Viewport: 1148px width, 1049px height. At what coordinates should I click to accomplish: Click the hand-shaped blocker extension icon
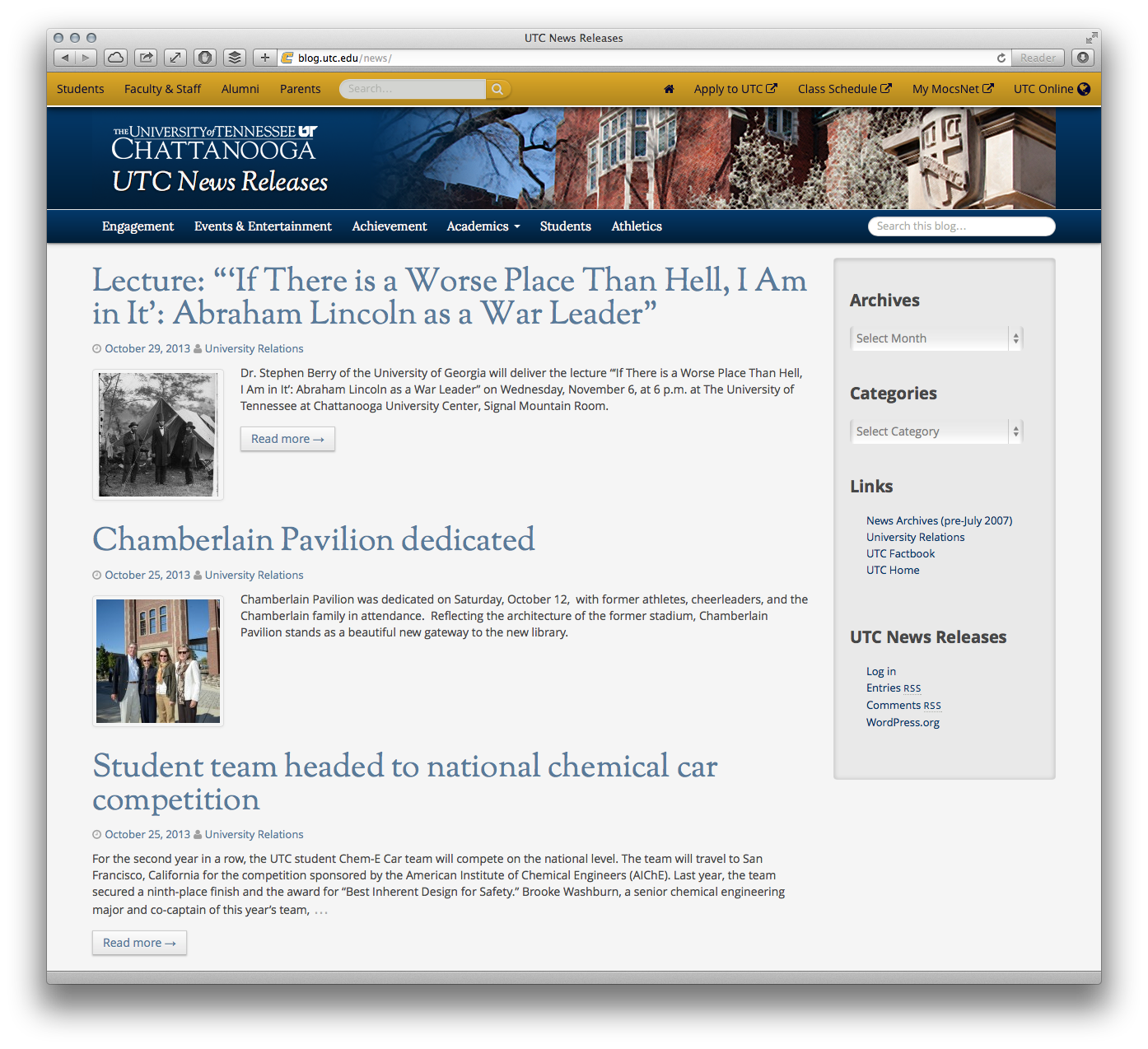click(x=205, y=58)
